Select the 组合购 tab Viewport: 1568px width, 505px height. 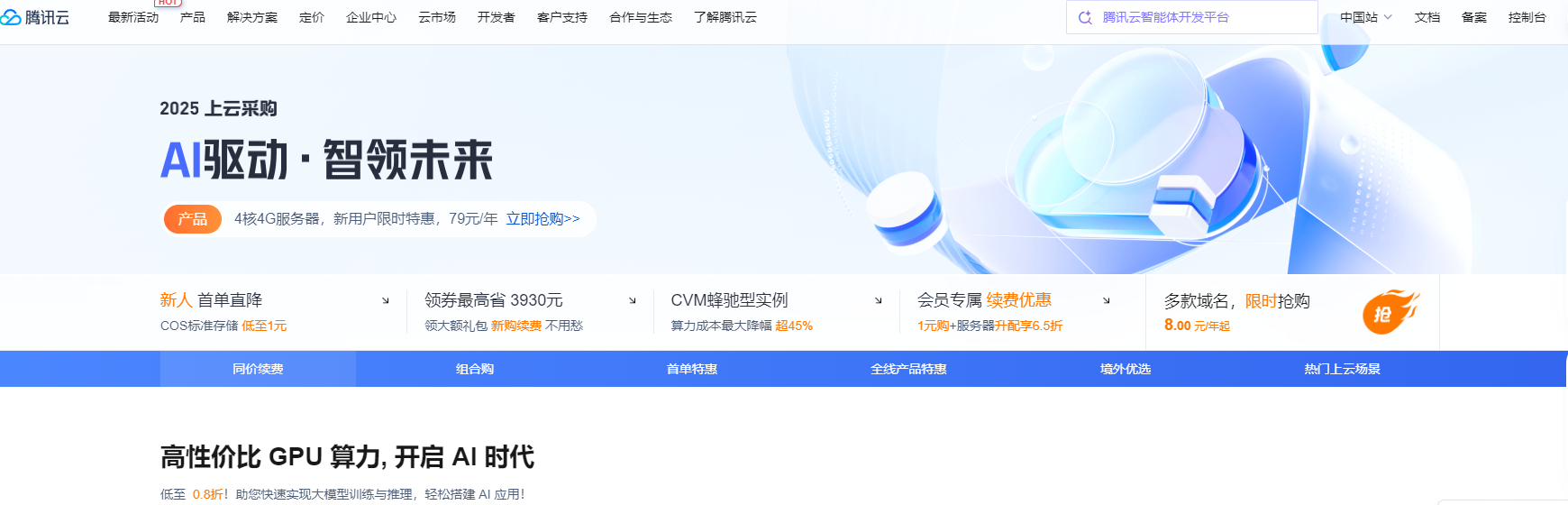(475, 369)
